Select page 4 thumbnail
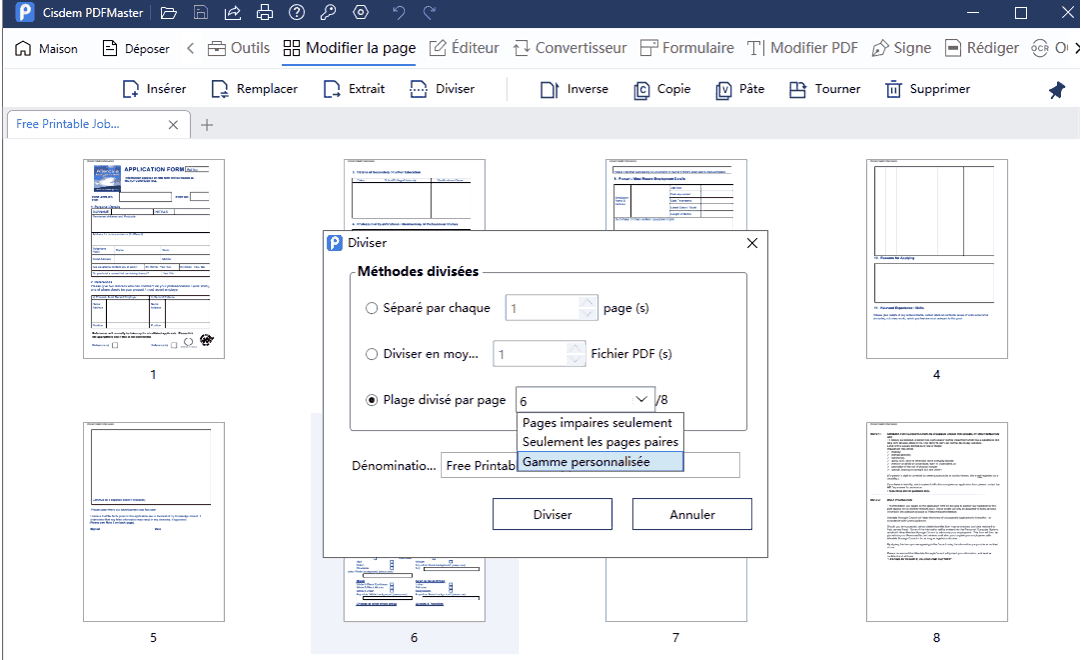The image size is (1081, 660). pyautogui.click(x=937, y=259)
